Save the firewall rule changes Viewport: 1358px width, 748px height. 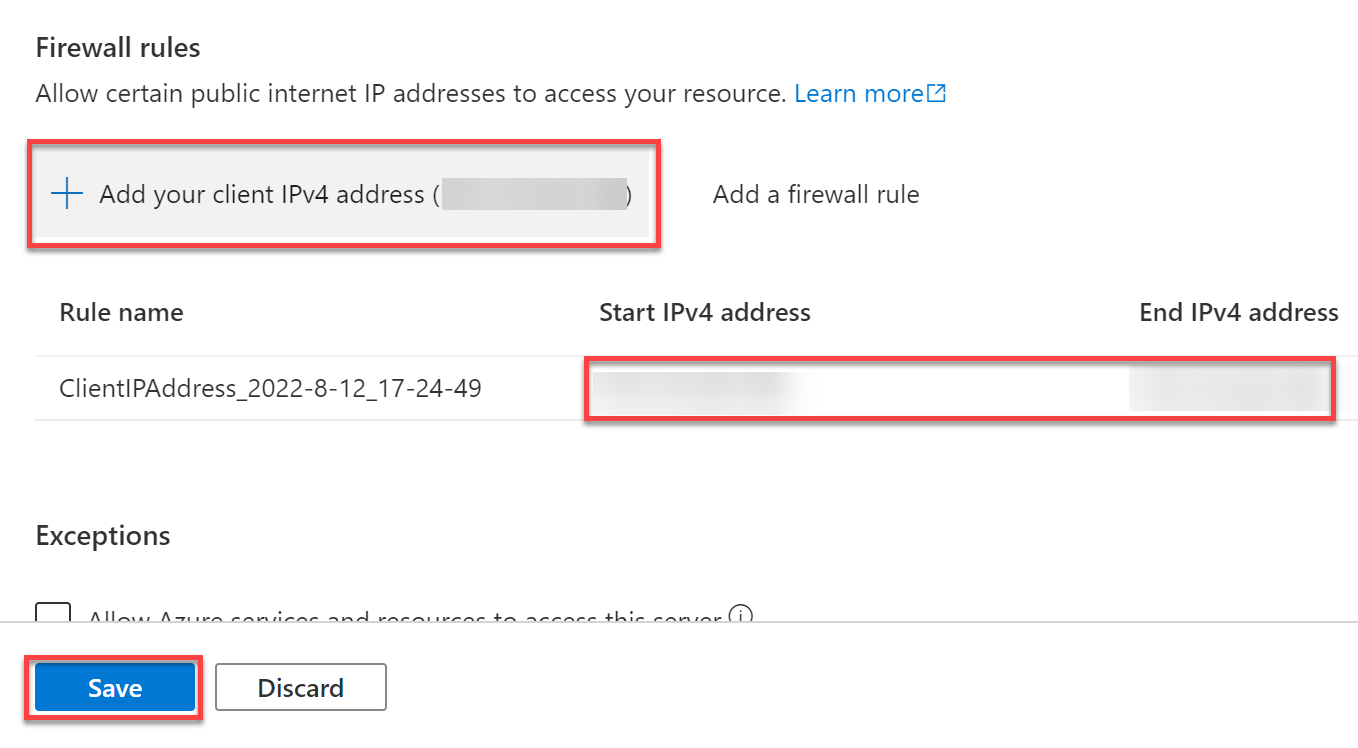pyautogui.click(x=115, y=688)
